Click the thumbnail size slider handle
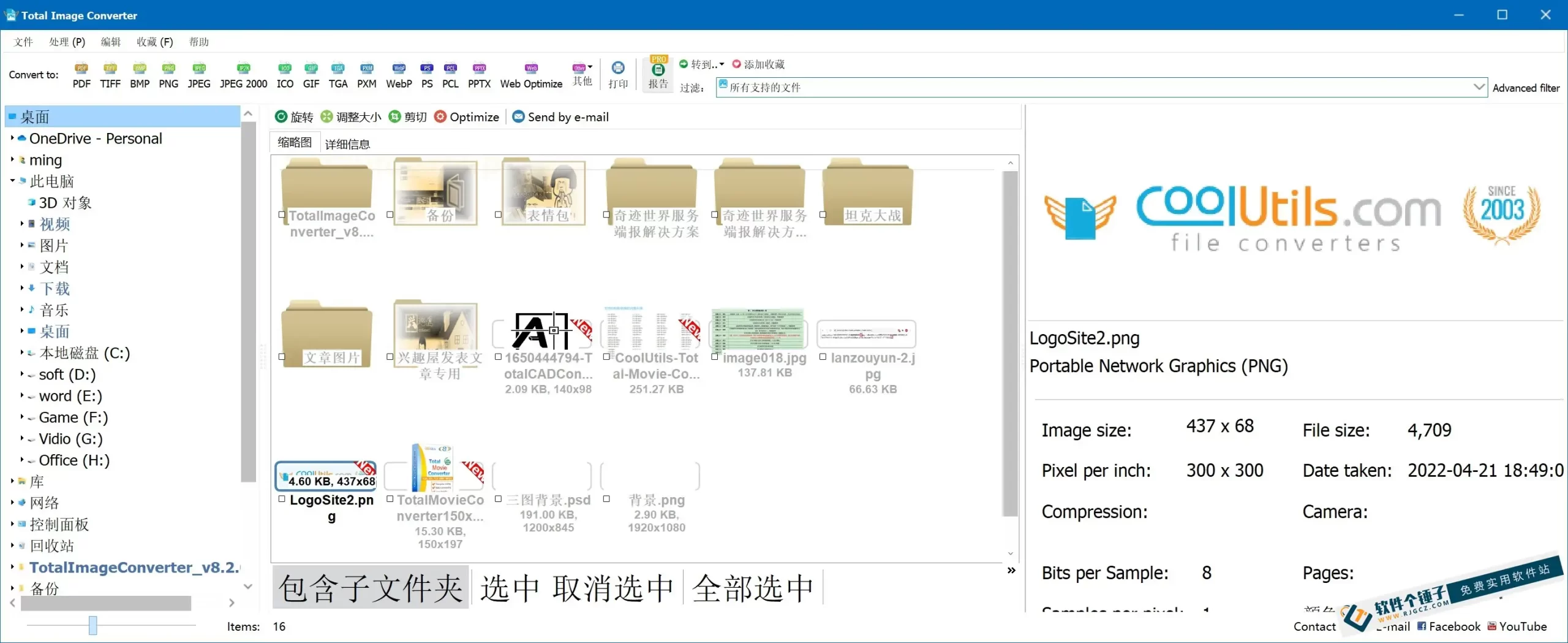Viewport: 1568px width, 643px height. coord(92,625)
